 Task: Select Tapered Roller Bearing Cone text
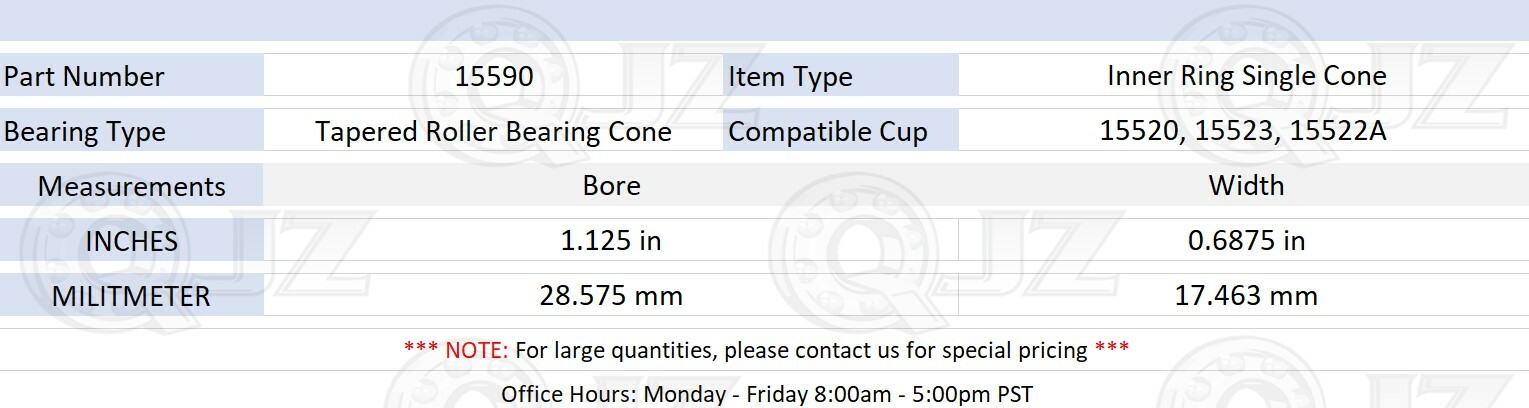(x=493, y=131)
